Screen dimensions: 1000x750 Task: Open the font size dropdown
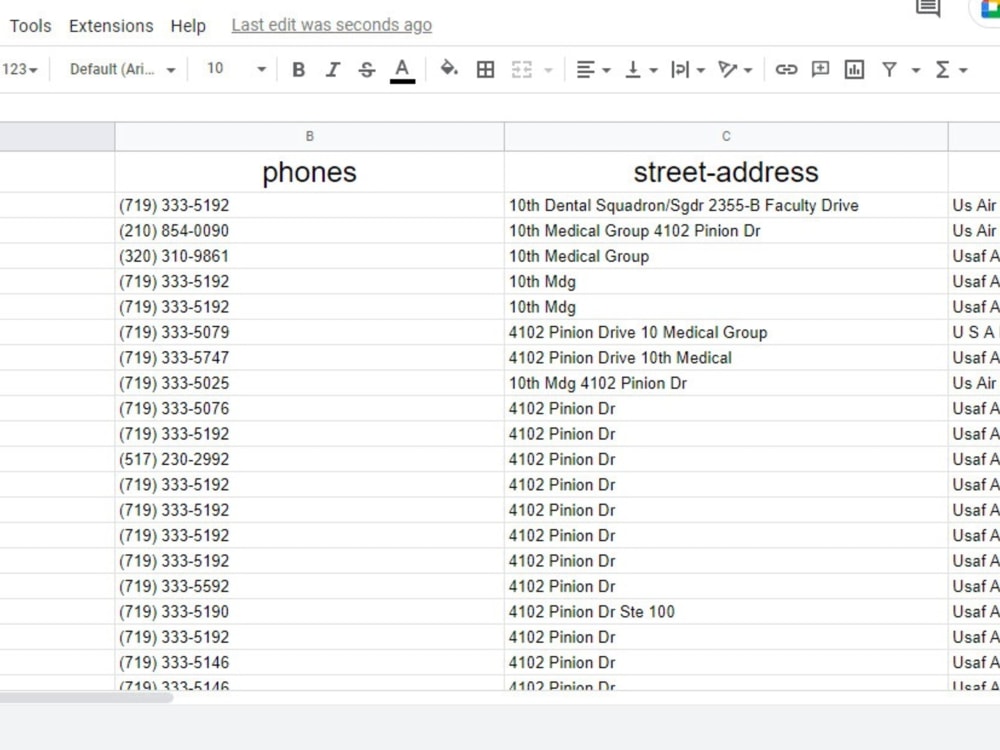click(261, 70)
